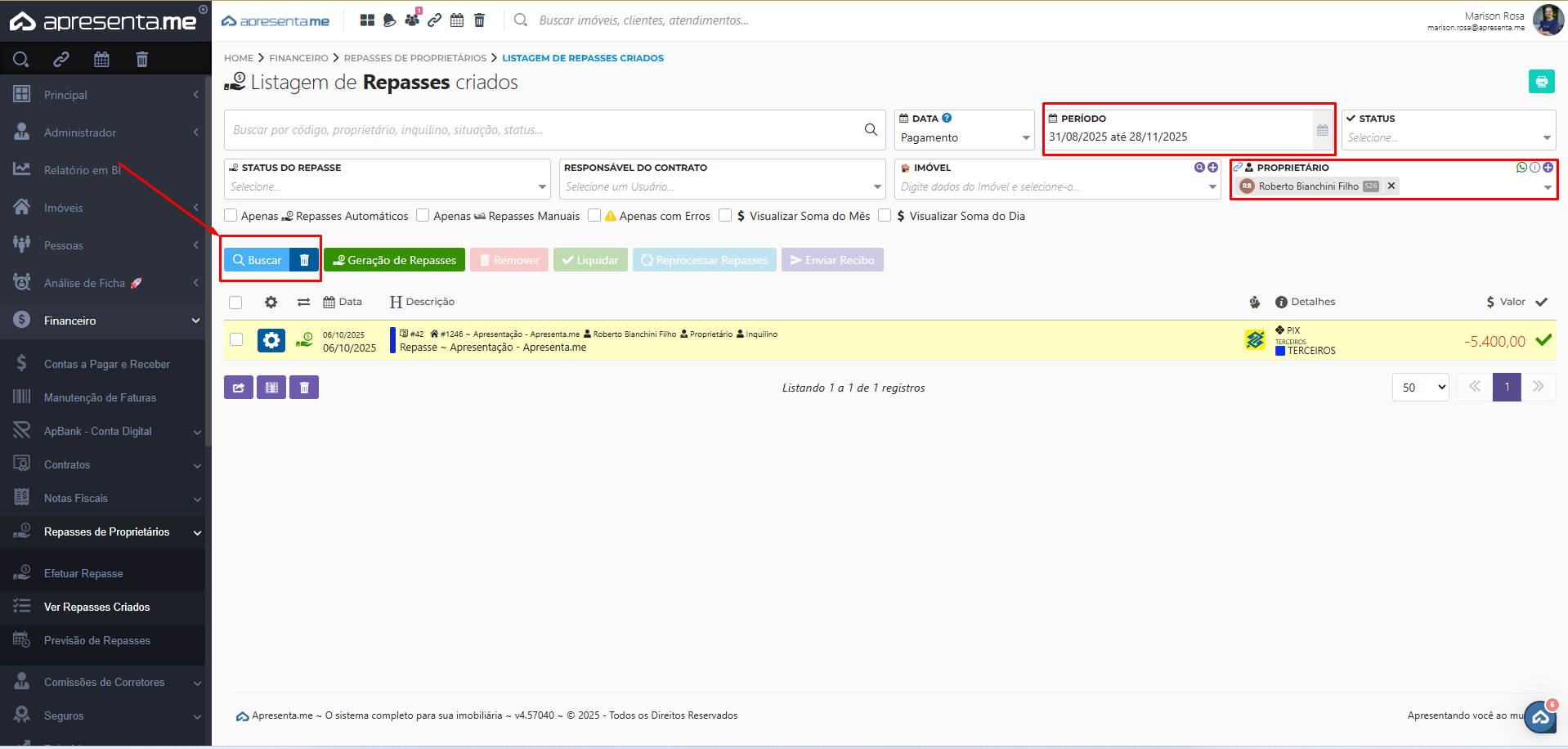Enable Apenas Repasses Automáticos checkbox
The image size is (1568, 749).
(231, 216)
